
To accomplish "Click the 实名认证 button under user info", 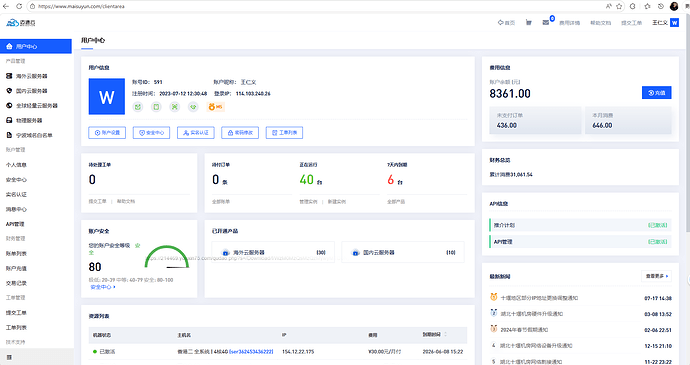I will click(x=196, y=133).
